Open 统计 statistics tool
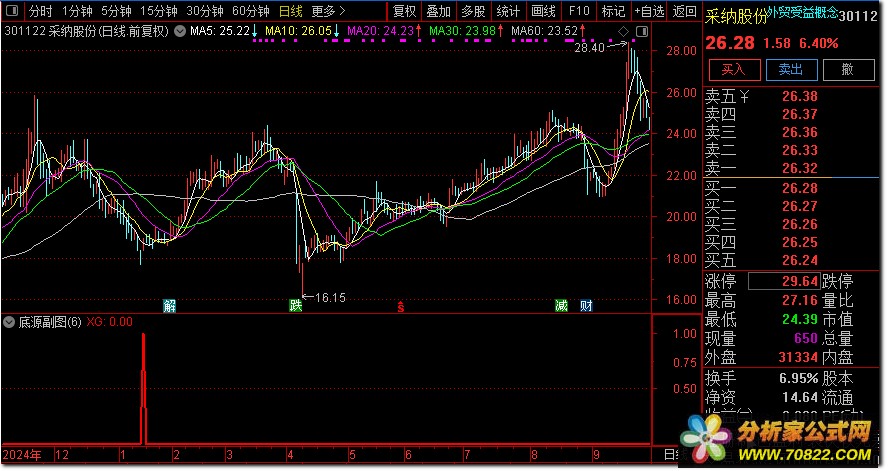The image size is (888, 471). coord(507,11)
